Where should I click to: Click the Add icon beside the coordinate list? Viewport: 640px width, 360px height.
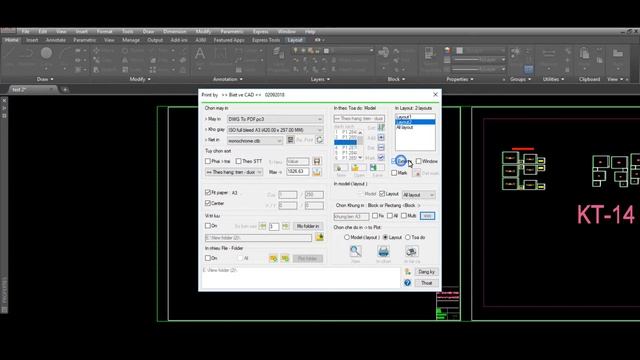[381, 138]
